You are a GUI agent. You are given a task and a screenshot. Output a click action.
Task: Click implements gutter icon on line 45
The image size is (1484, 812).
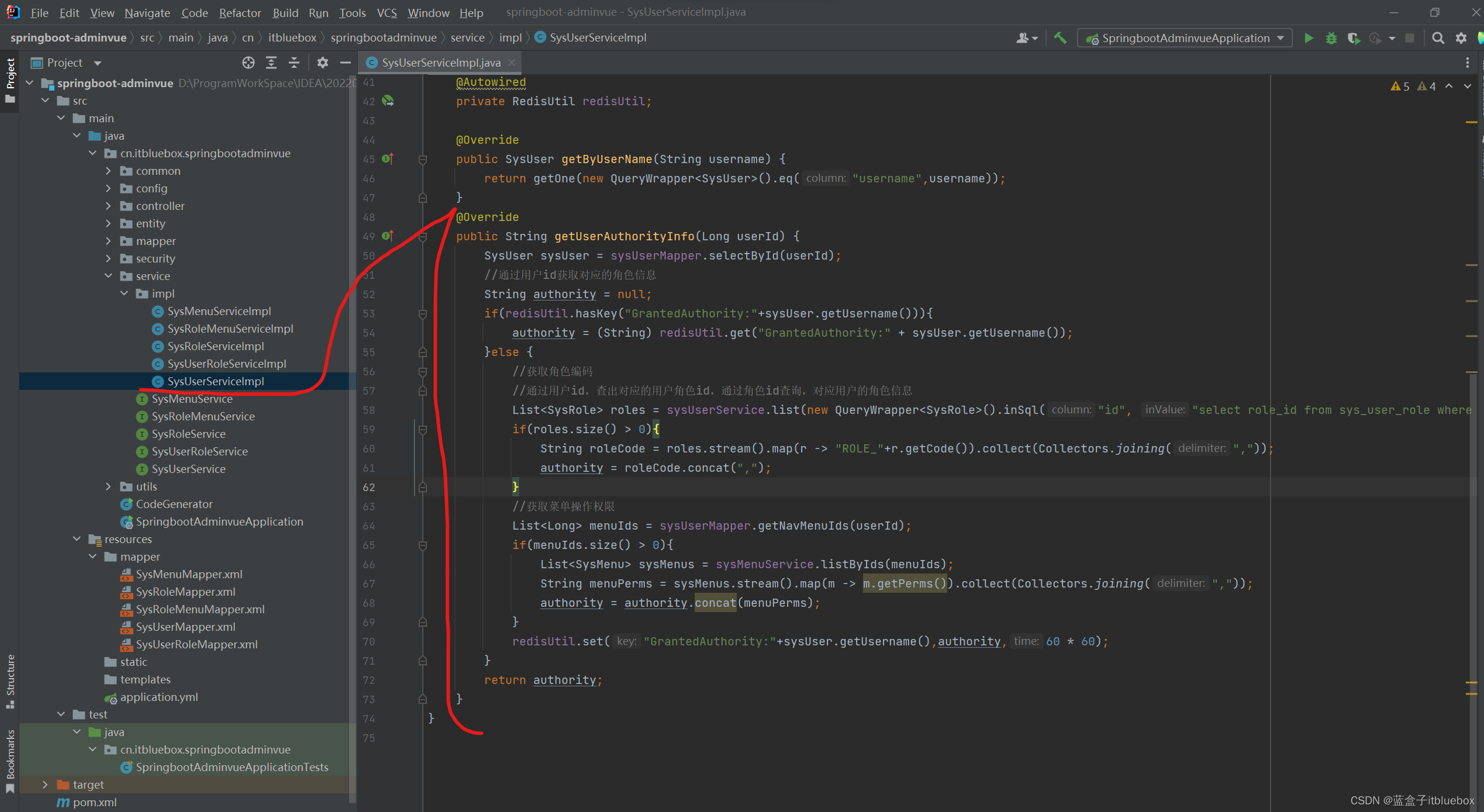(x=388, y=158)
